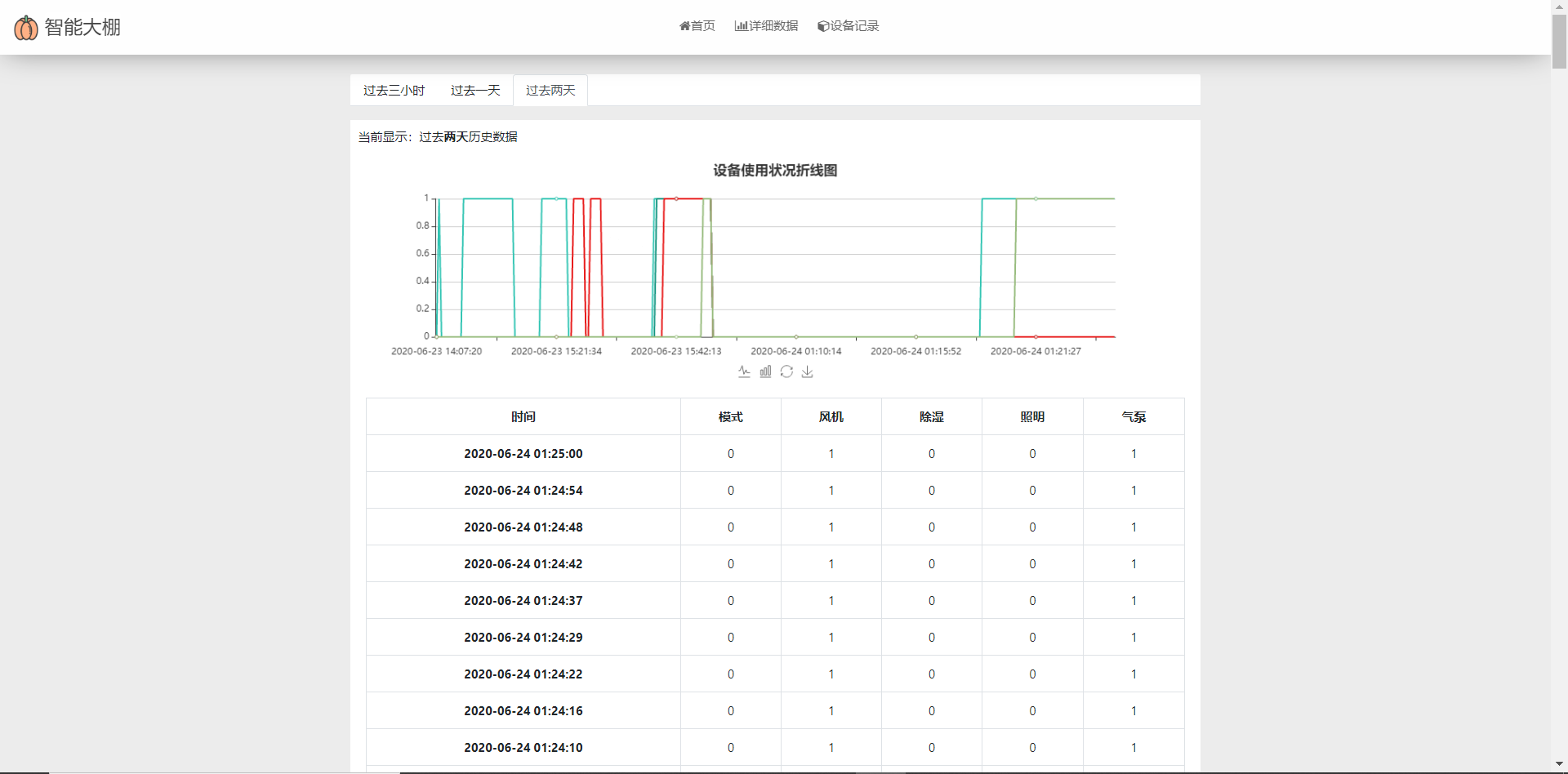Click the 气泵 column header

[1134, 417]
